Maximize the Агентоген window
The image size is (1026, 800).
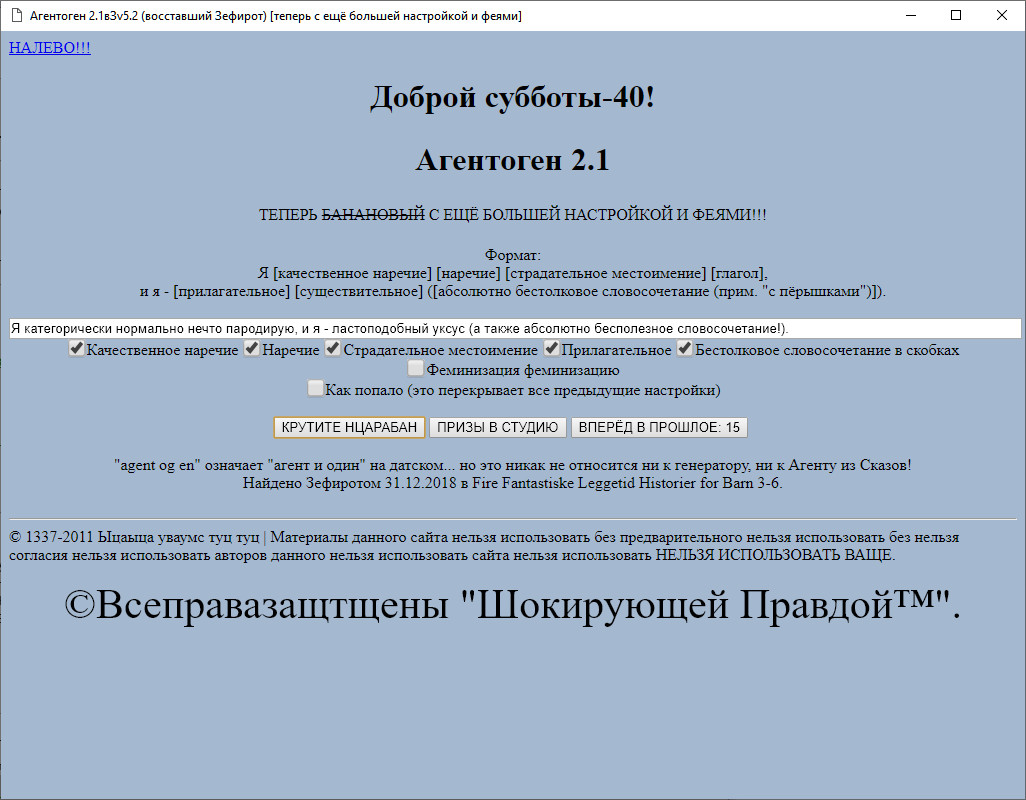pyautogui.click(x=955, y=15)
